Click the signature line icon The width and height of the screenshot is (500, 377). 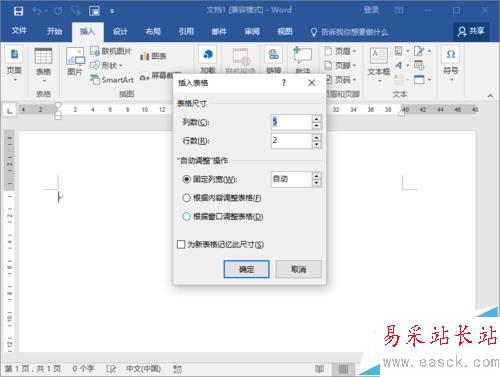[x=419, y=51]
